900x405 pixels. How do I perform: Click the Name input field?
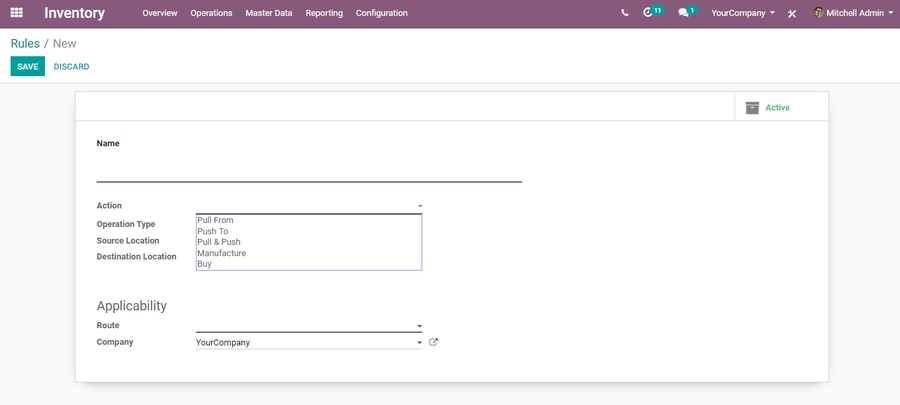pos(309,170)
